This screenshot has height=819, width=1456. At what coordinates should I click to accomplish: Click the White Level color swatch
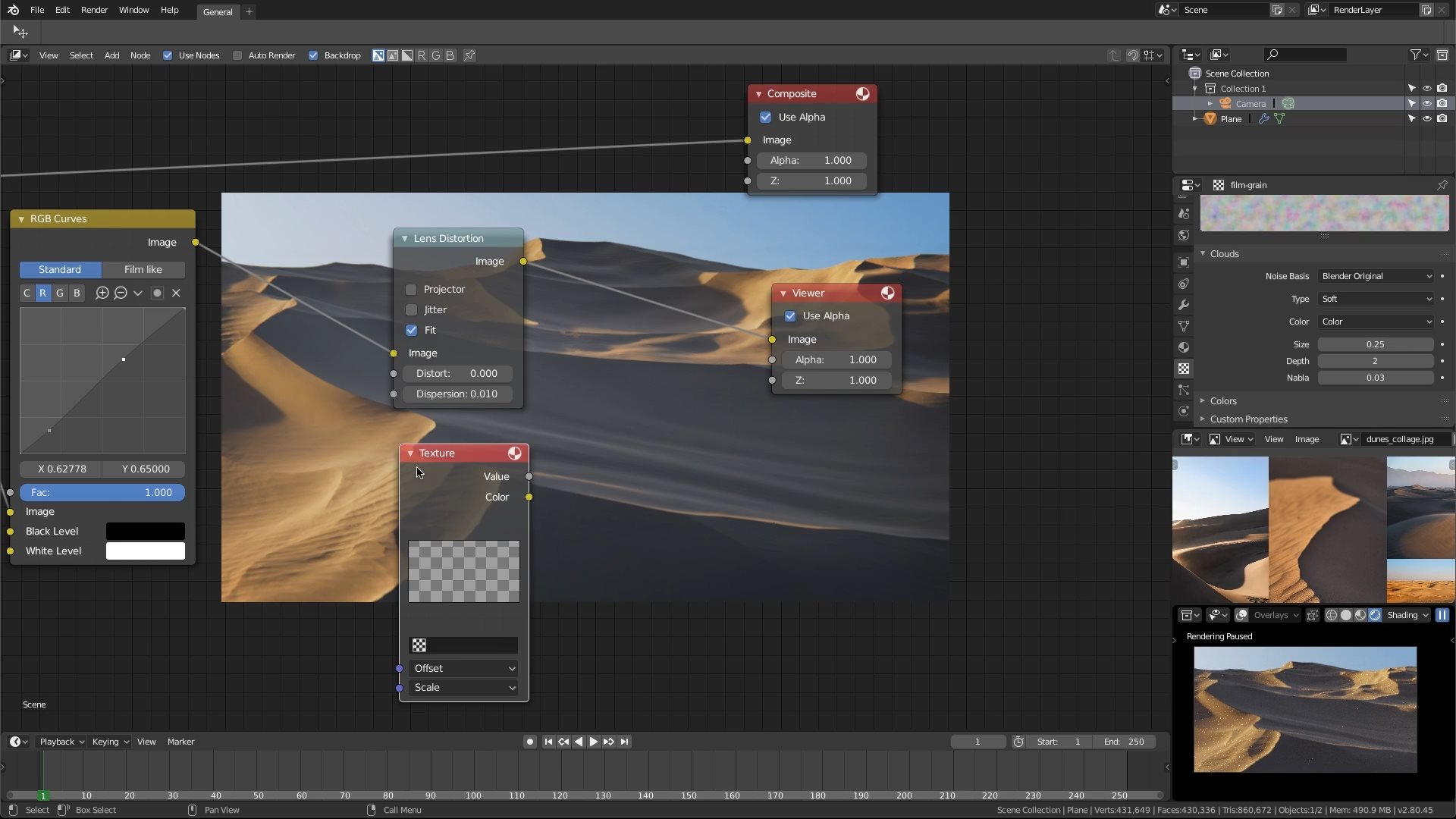pos(145,551)
